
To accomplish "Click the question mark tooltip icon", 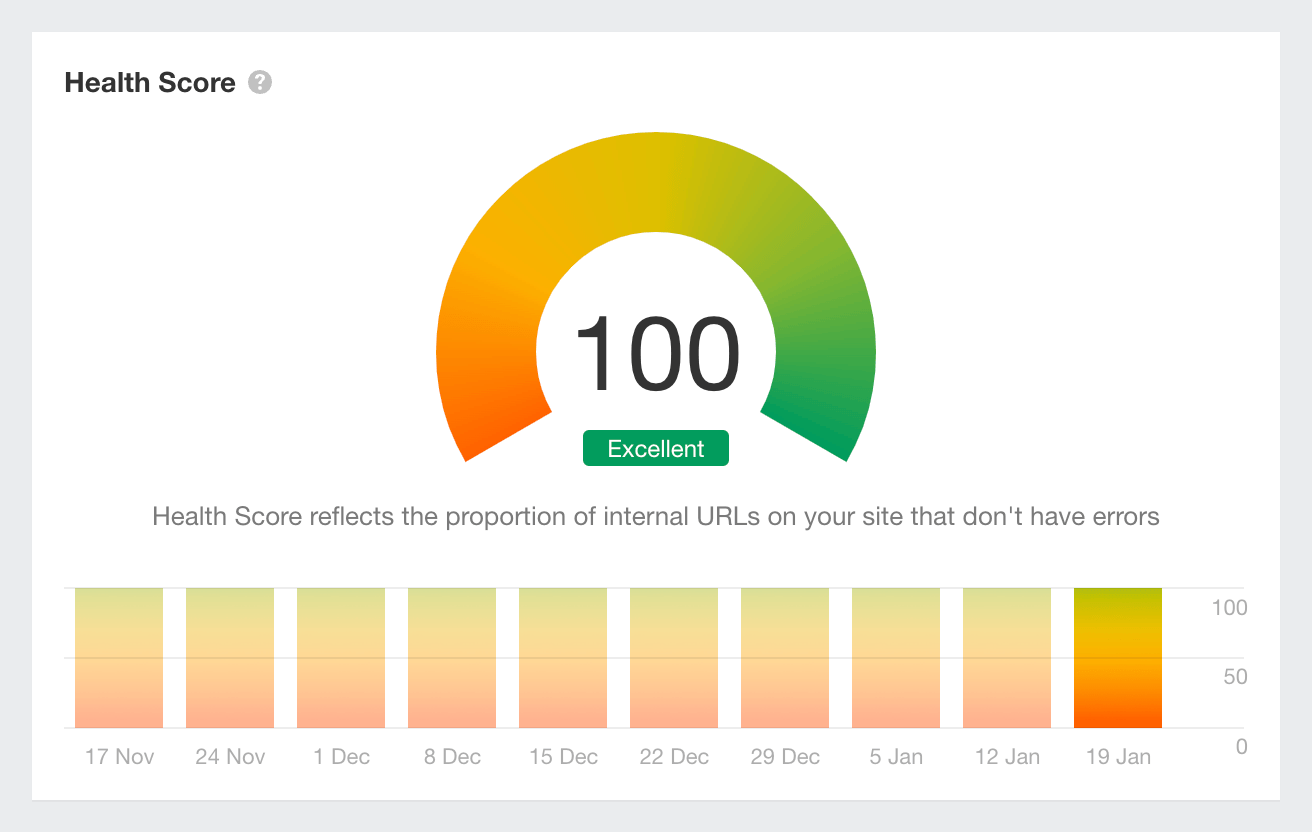I will pos(258,83).
